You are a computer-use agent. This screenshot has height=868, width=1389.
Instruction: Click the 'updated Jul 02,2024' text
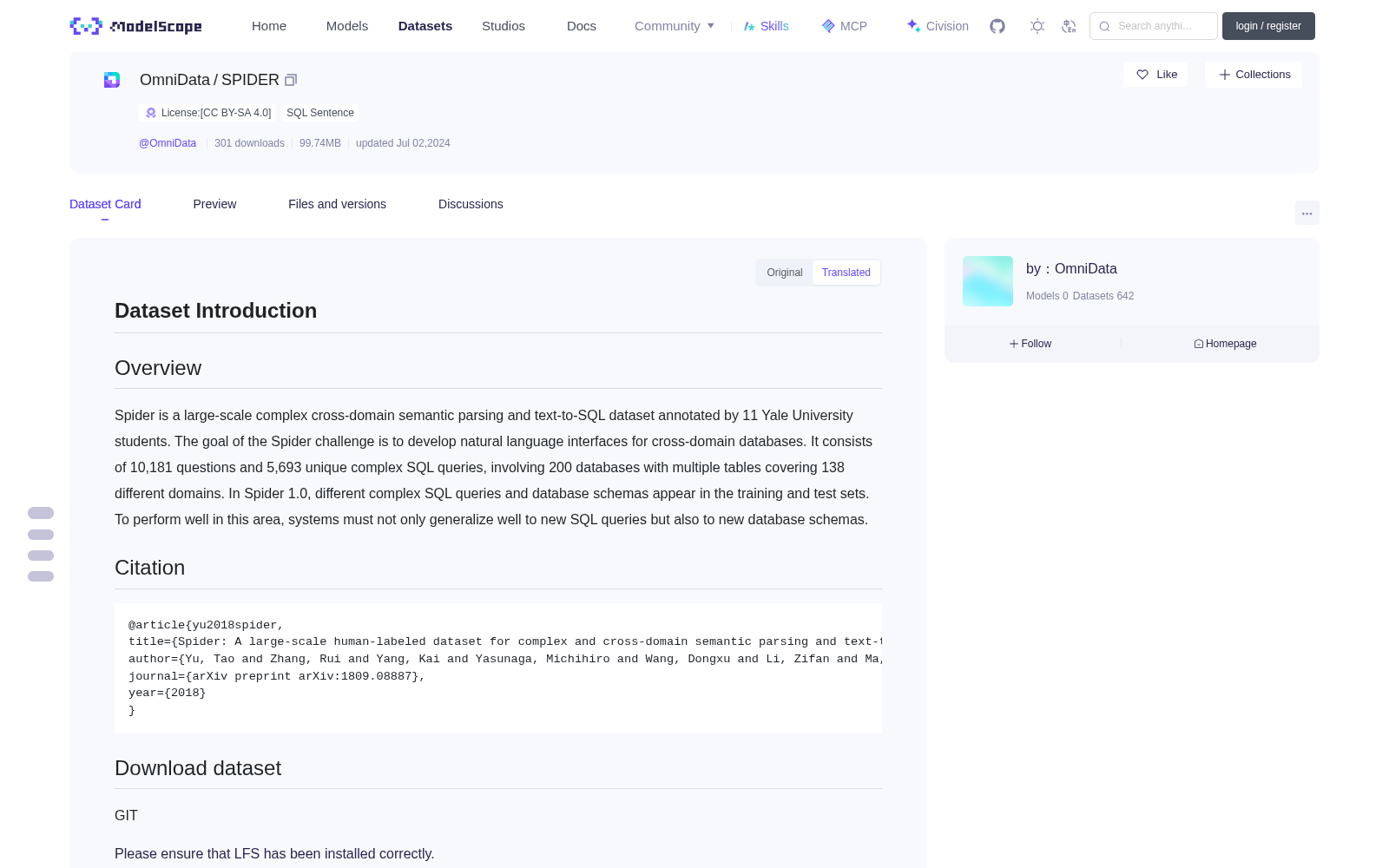tap(403, 143)
